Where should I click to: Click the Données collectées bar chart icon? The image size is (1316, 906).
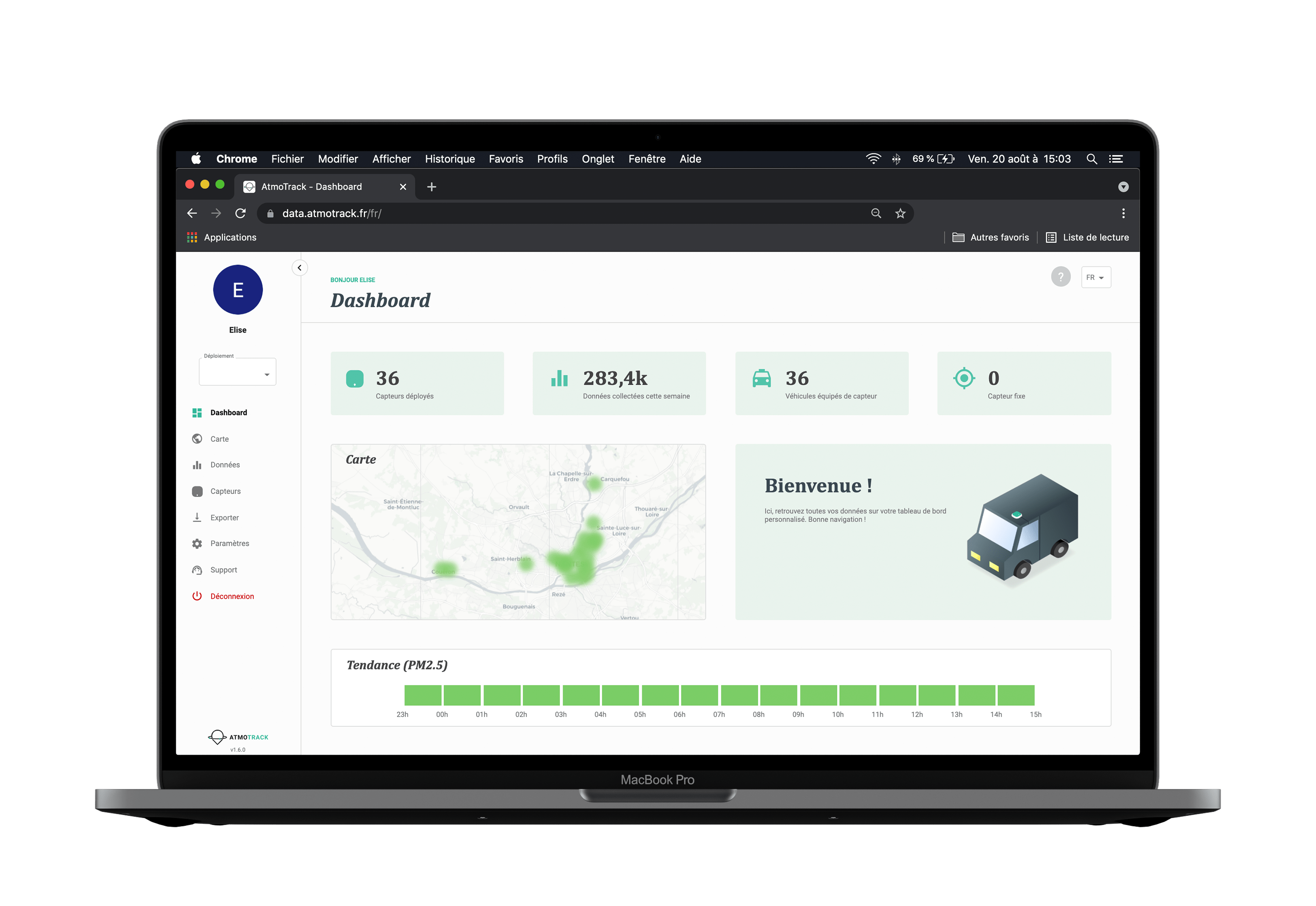click(560, 378)
